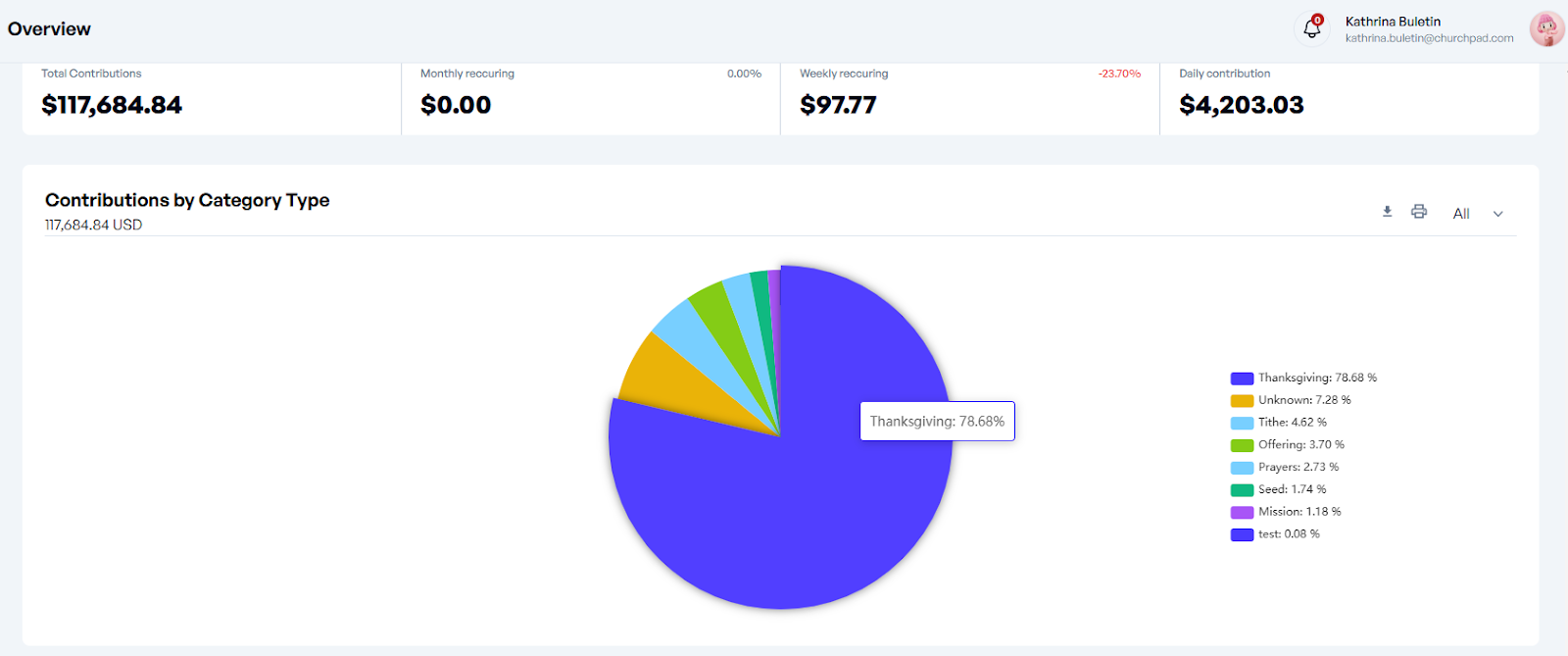Viewport: 1568px width, 656px height.
Task: Open the notifications bell icon
Action: pos(1311,28)
